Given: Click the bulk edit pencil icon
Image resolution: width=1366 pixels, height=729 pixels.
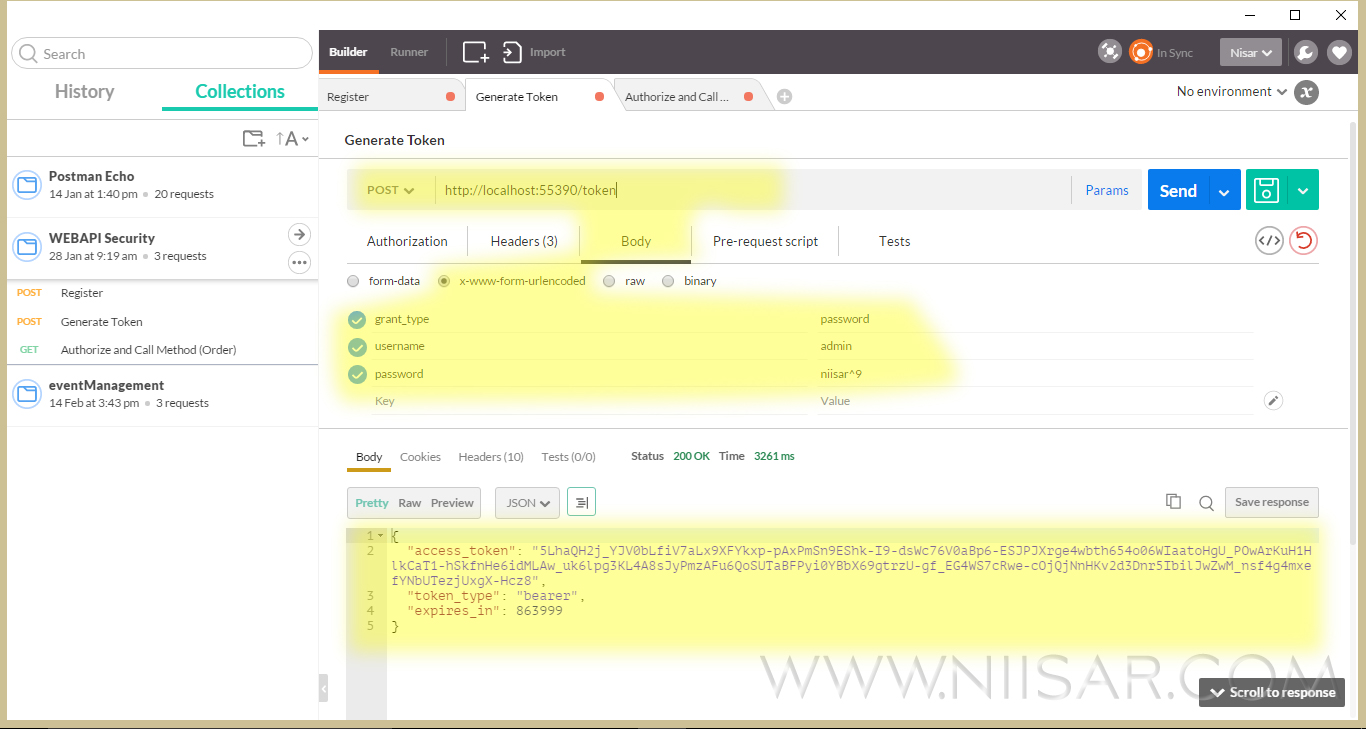Looking at the screenshot, I should pos(1273,400).
